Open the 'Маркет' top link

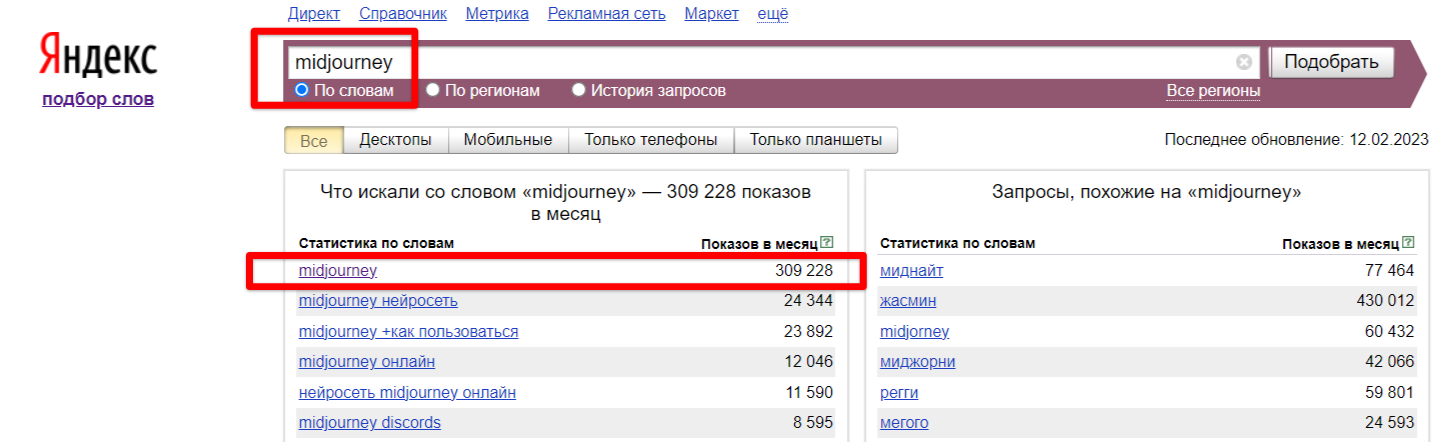(712, 13)
